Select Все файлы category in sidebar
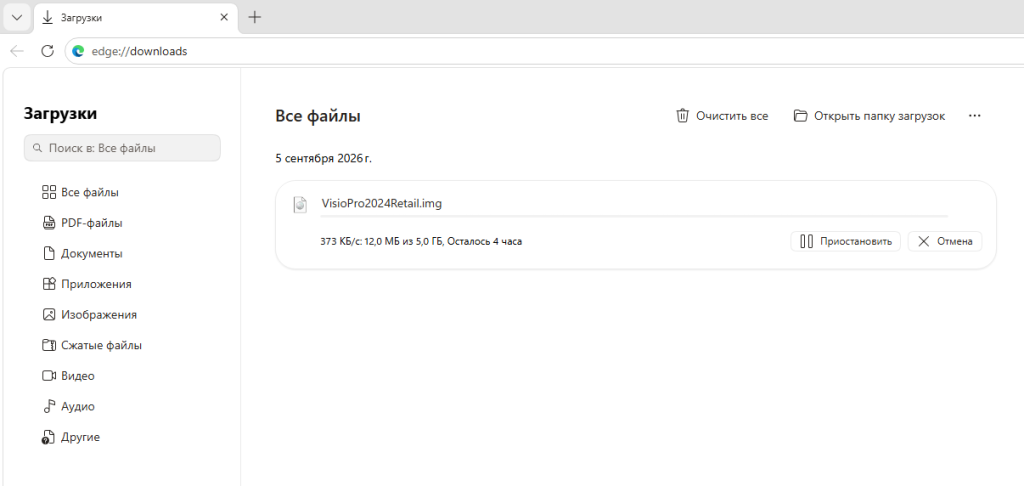 click(x=80, y=193)
